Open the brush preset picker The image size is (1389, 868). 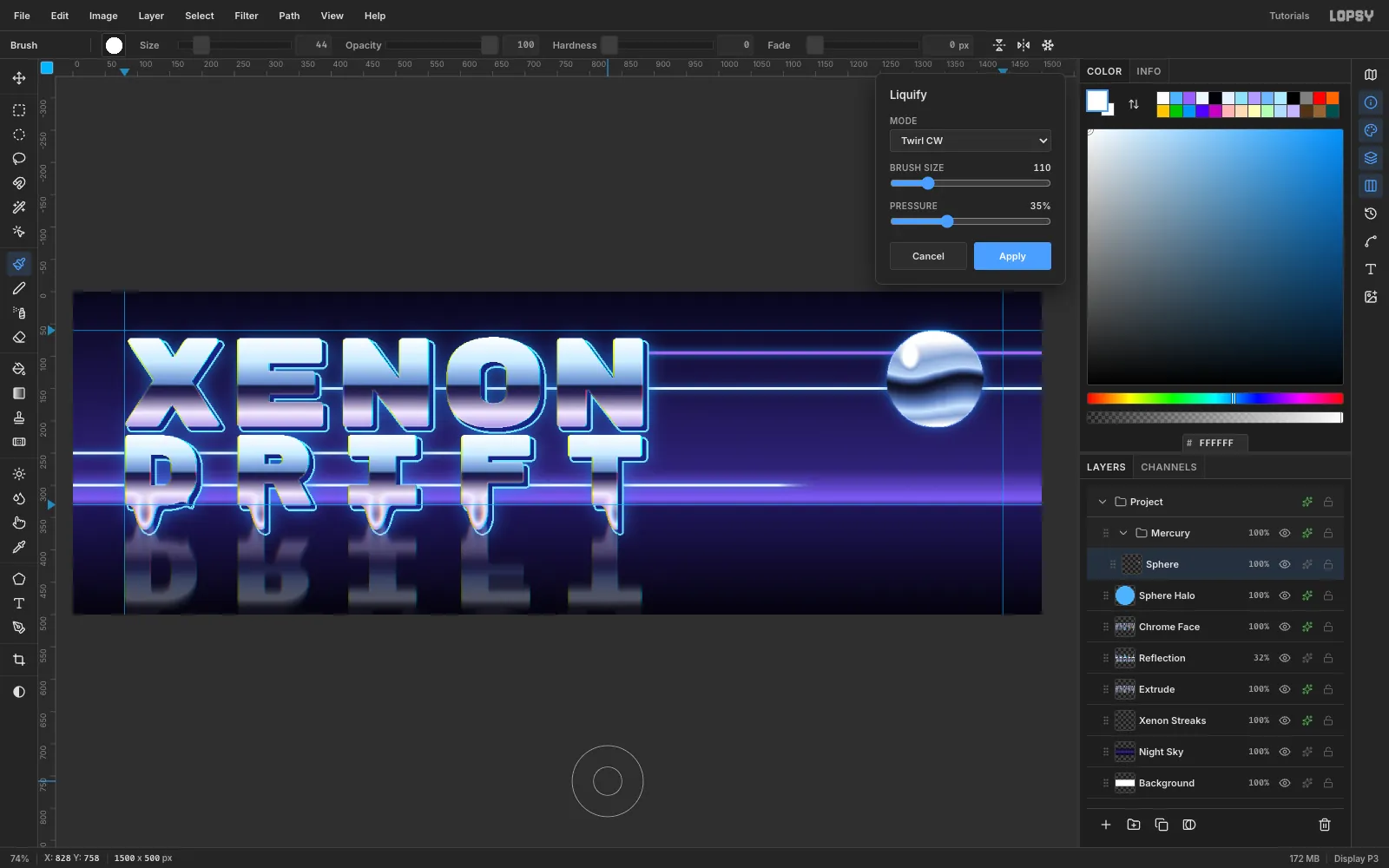[114, 45]
